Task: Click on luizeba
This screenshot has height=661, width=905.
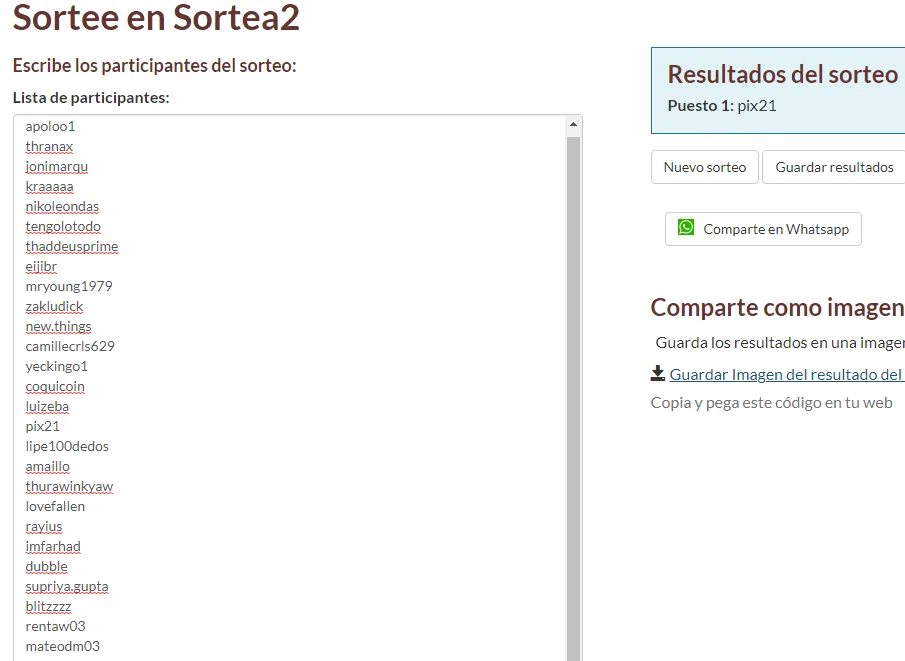Action: tap(47, 406)
